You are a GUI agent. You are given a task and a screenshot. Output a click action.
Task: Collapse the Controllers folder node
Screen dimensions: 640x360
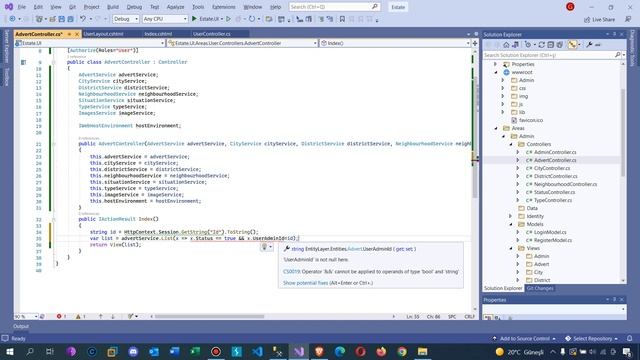click(511, 144)
